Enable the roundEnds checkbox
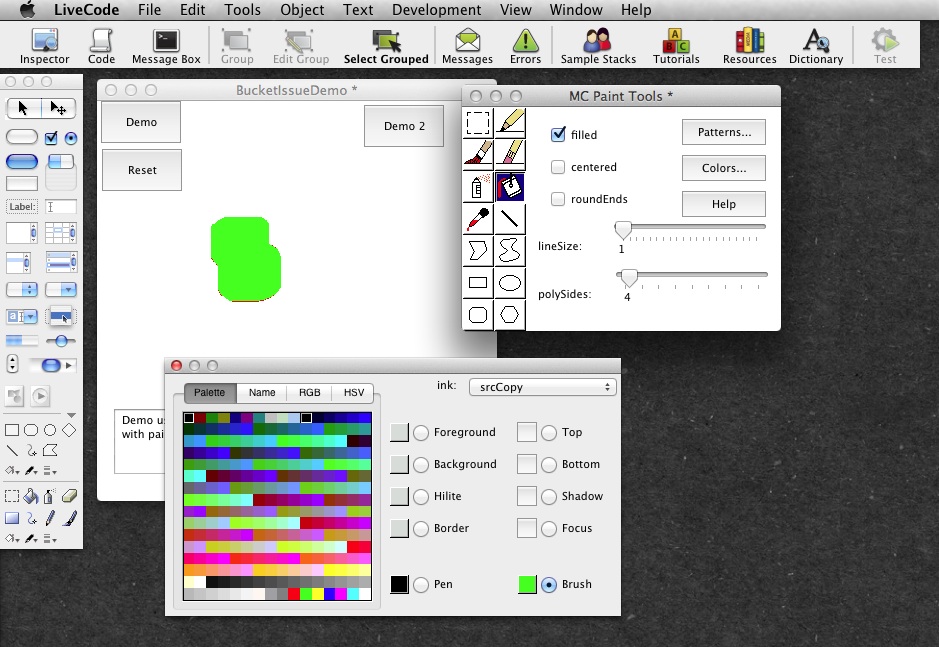The width and height of the screenshot is (939, 647). tap(558, 199)
